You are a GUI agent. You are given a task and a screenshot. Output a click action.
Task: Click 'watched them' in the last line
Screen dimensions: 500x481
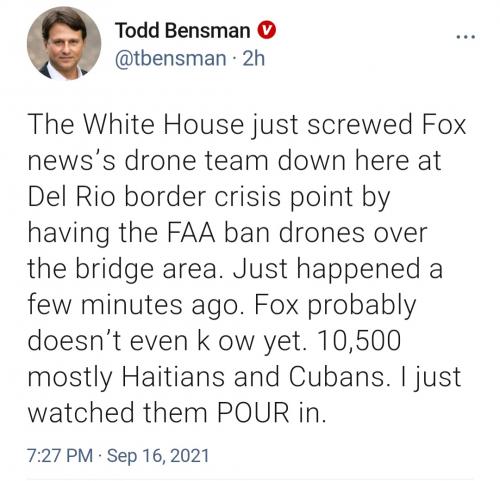[118, 413]
